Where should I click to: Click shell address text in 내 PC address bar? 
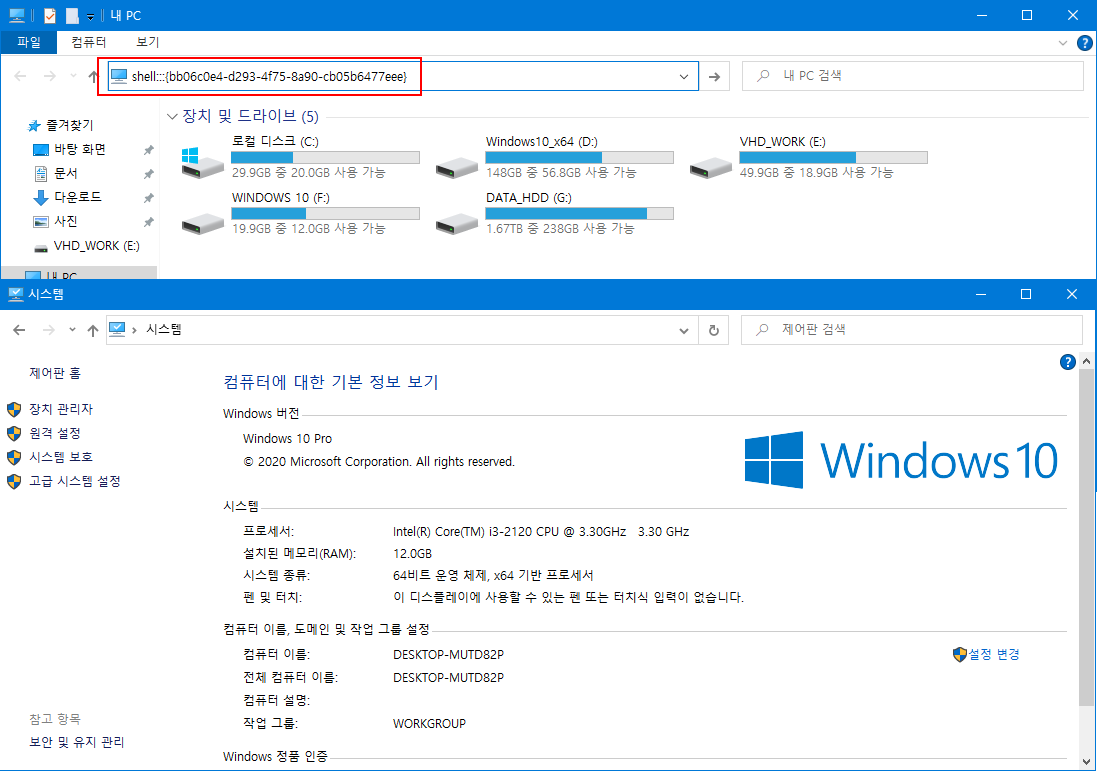[269, 76]
